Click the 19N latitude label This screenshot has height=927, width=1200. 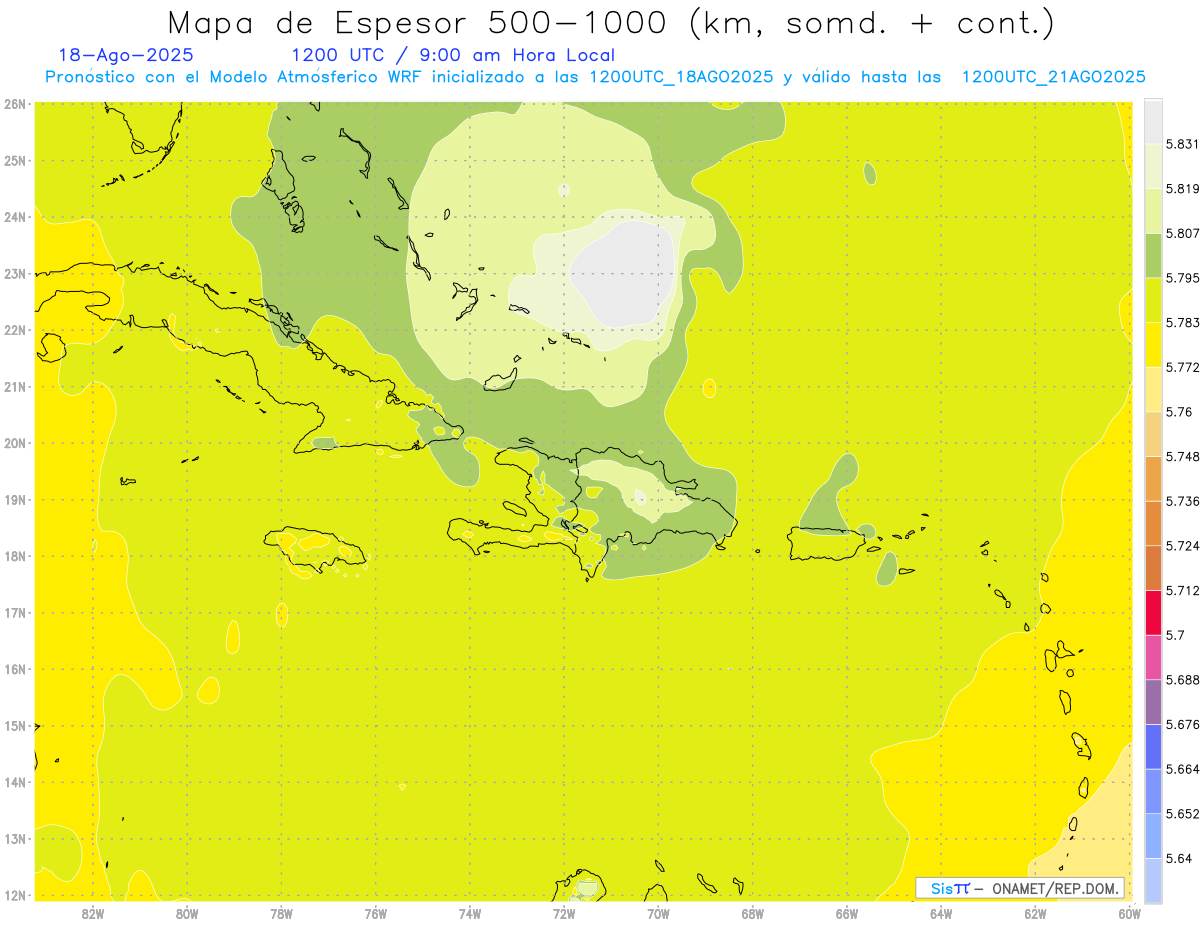(x=14, y=499)
